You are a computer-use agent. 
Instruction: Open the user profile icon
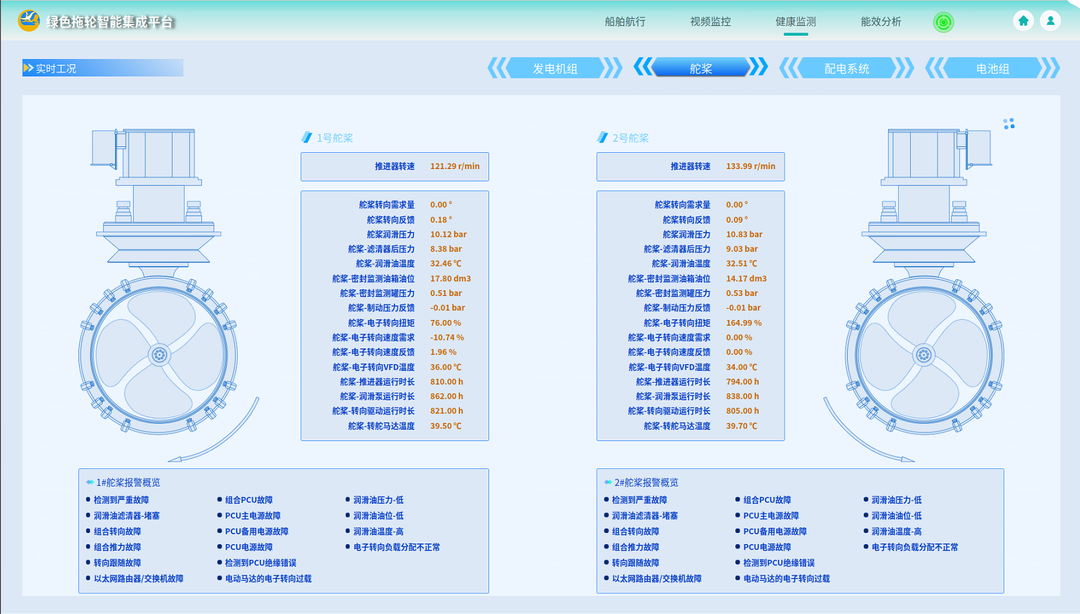click(x=1050, y=21)
